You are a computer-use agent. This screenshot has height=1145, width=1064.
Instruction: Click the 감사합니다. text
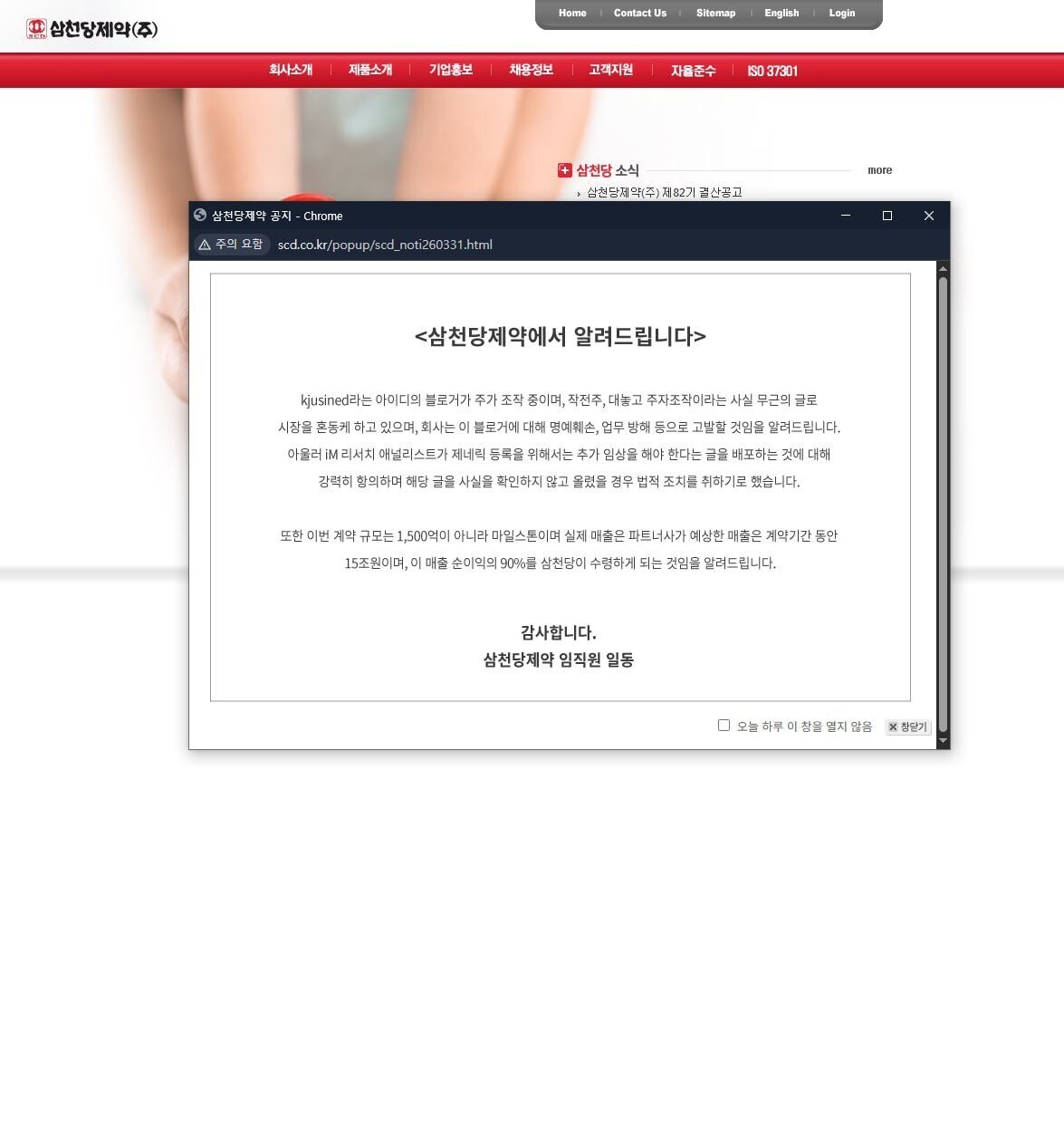pos(558,632)
